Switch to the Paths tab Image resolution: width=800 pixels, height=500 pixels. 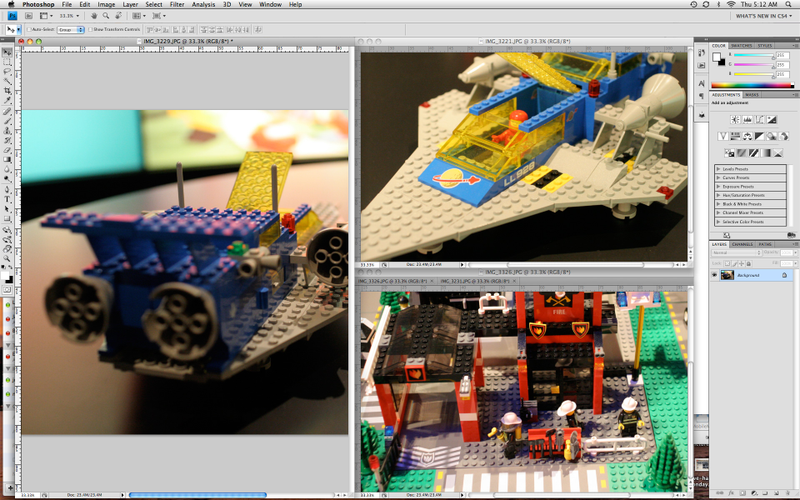click(765, 244)
